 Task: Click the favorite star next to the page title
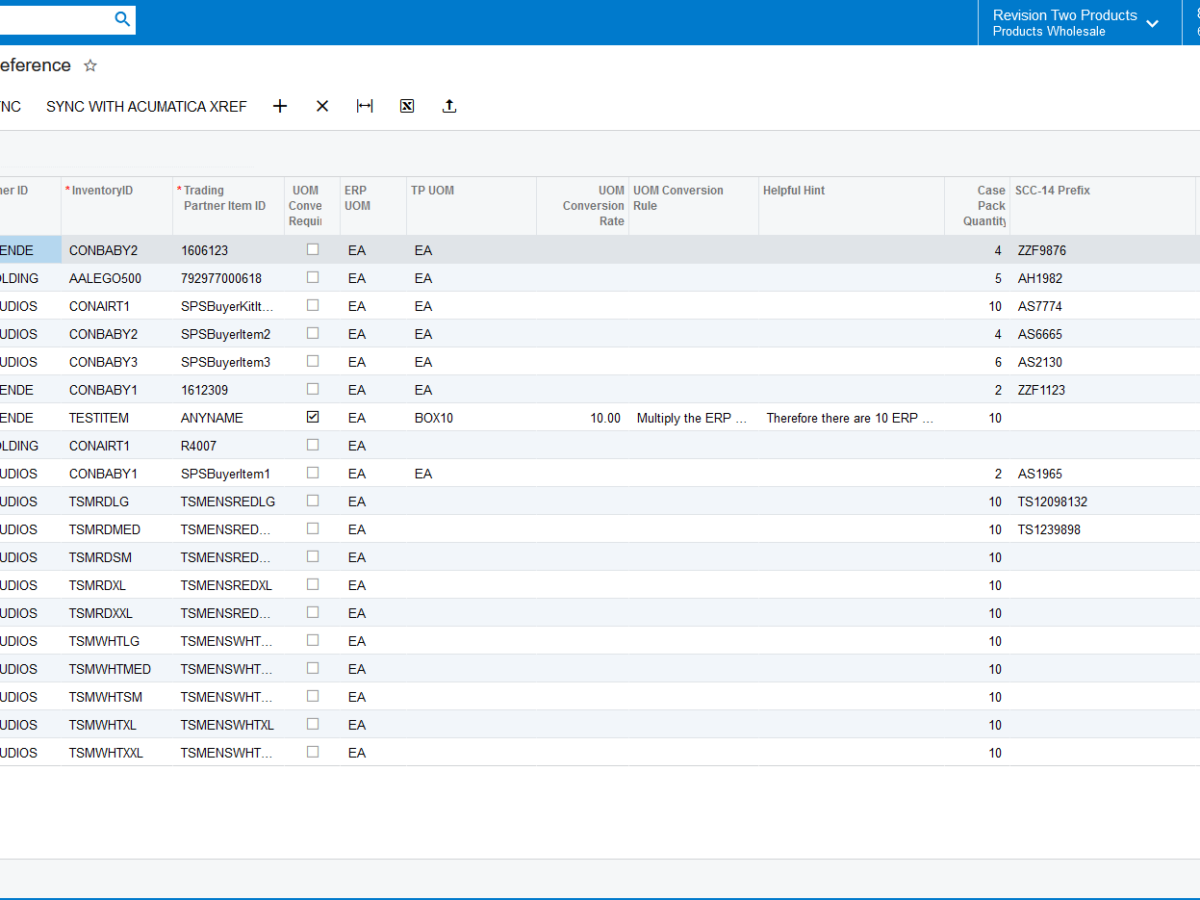click(89, 65)
